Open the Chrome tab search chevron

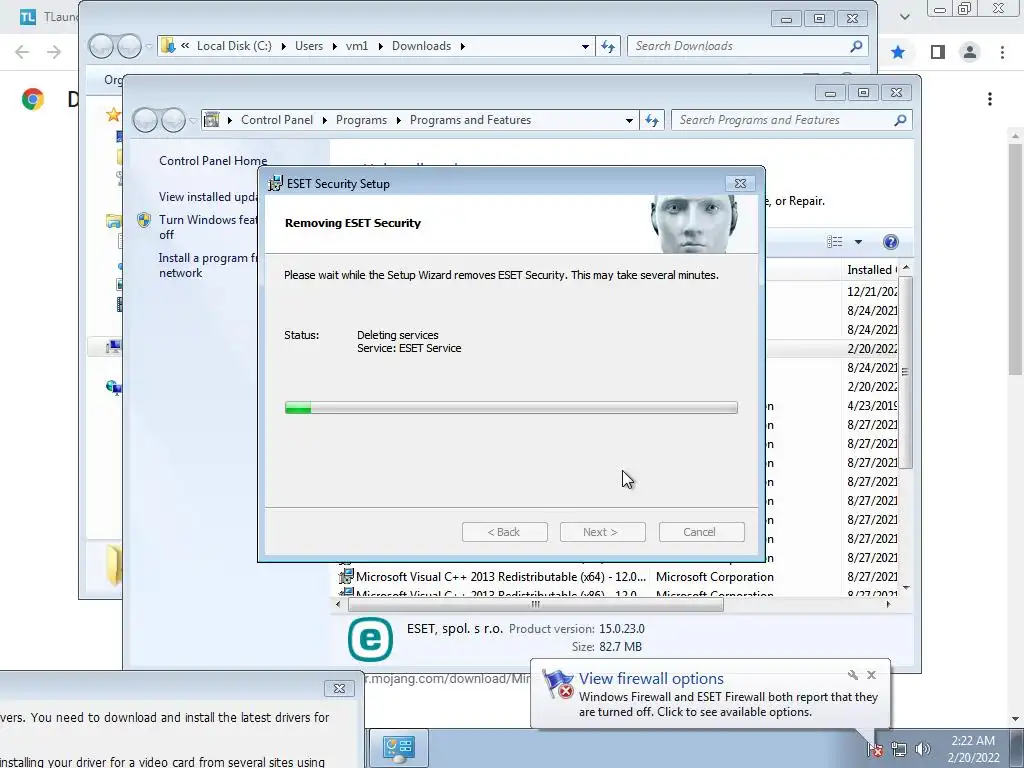pos(904,17)
